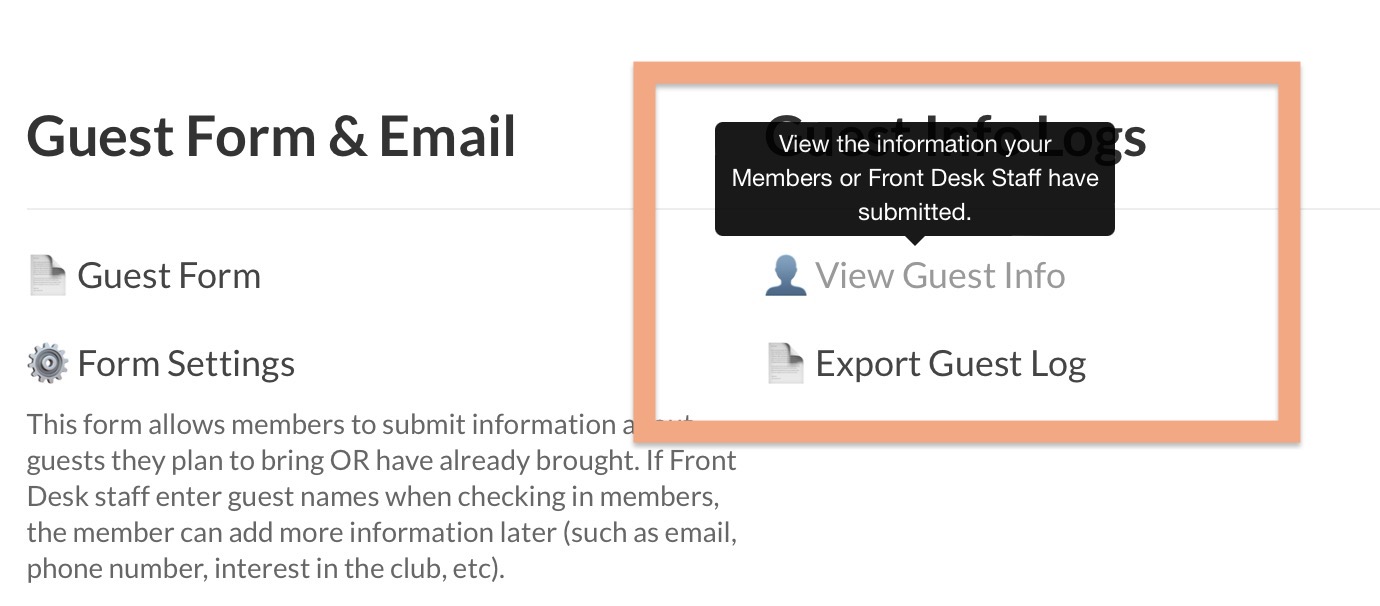
Task: Click the partially hidden "Guest Info Logs" heading
Action: pyautogui.click(x=1130, y=137)
